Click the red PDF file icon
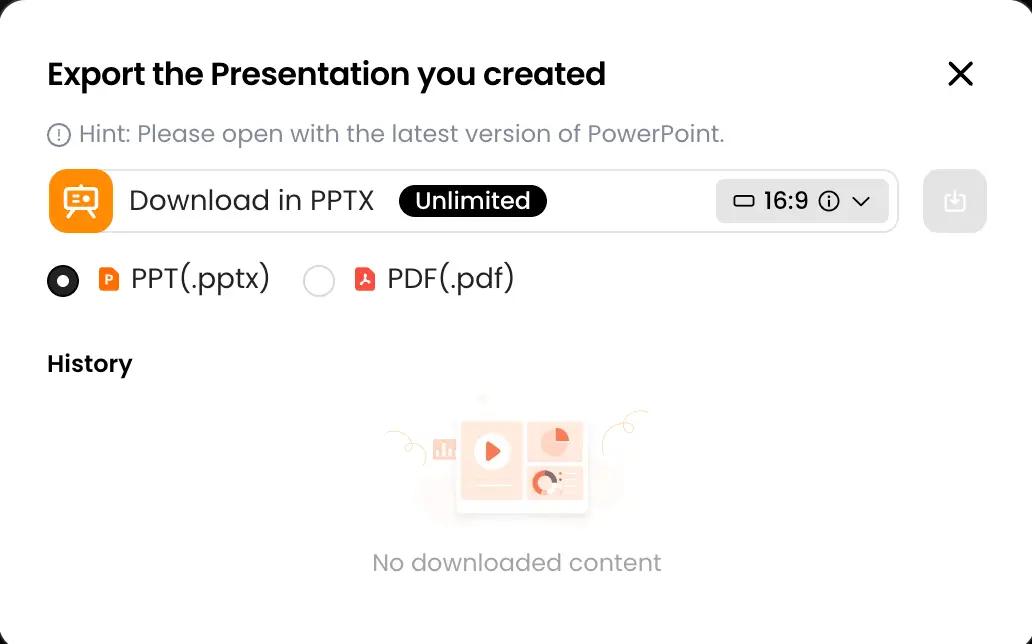 click(x=363, y=278)
